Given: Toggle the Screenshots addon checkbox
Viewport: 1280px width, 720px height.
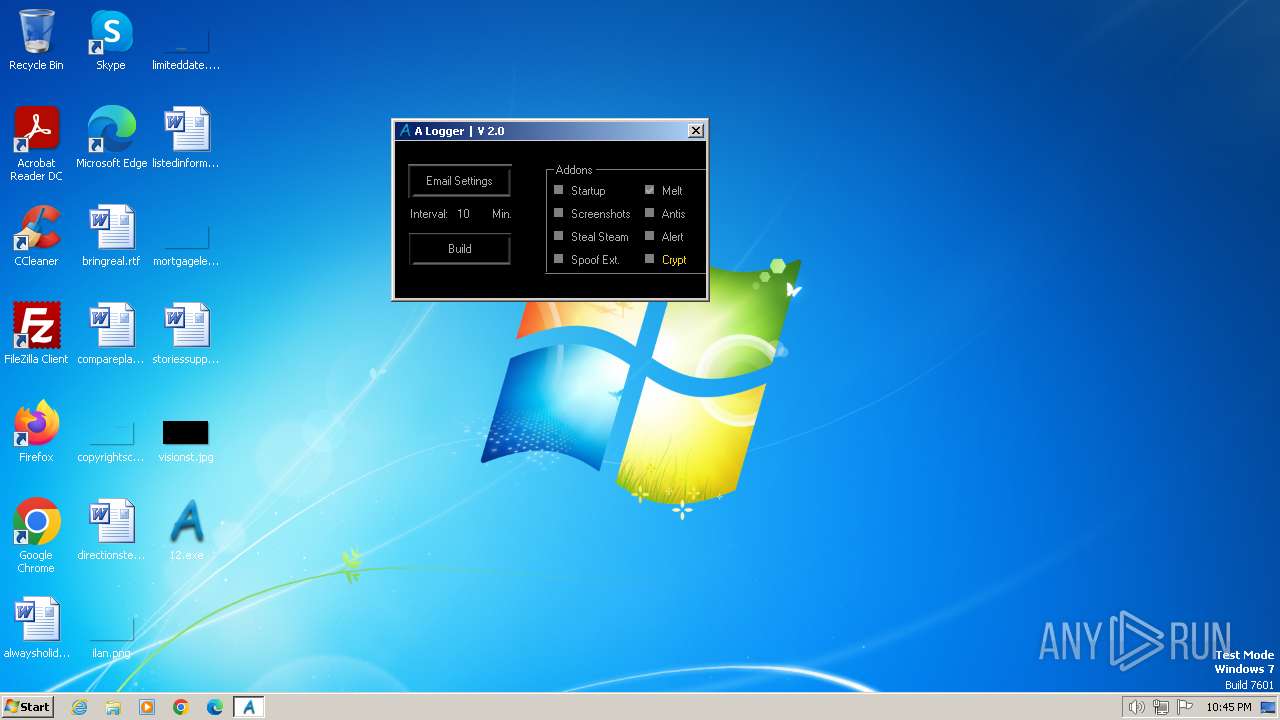Looking at the screenshot, I should click(559, 213).
